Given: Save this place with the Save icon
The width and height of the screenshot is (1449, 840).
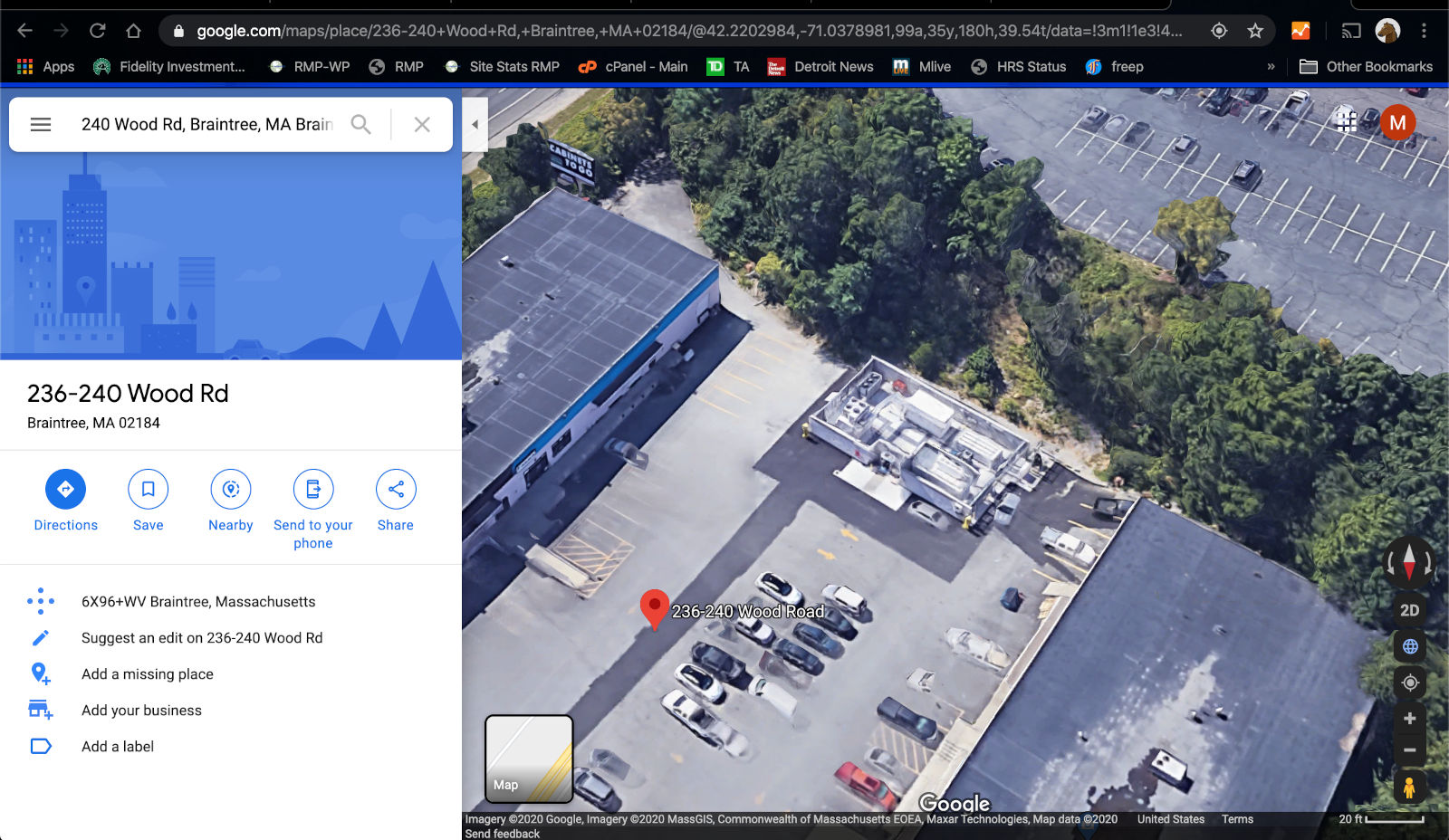Looking at the screenshot, I should [148, 489].
